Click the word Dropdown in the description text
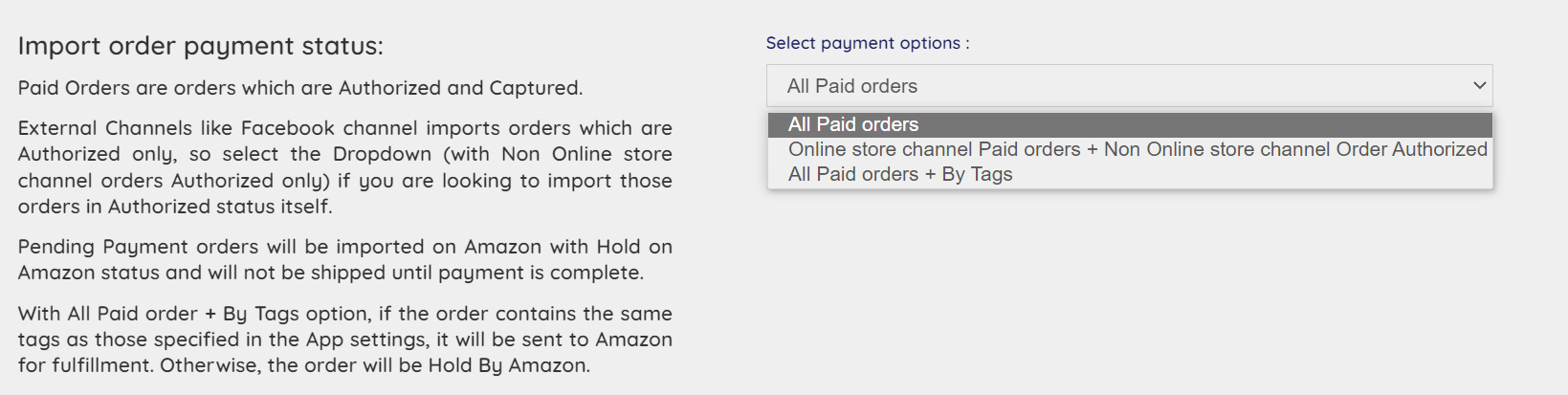 [382, 154]
